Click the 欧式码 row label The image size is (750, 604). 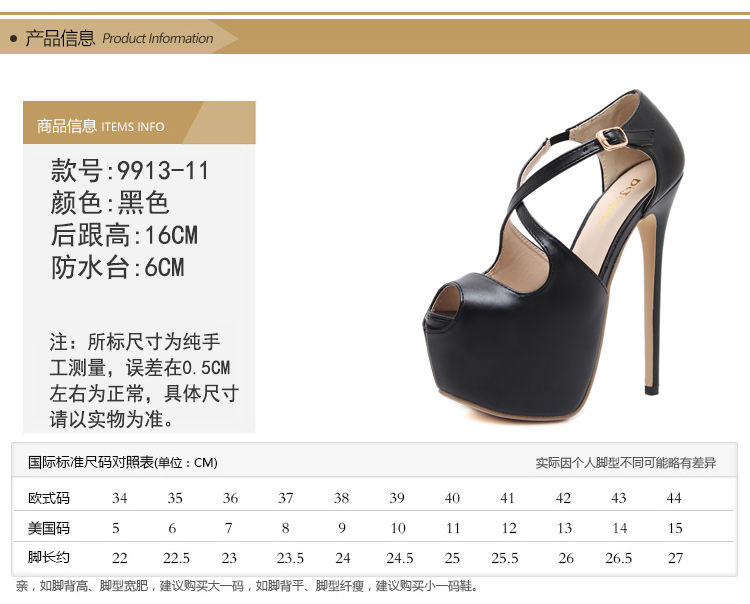(x=48, y=498)
